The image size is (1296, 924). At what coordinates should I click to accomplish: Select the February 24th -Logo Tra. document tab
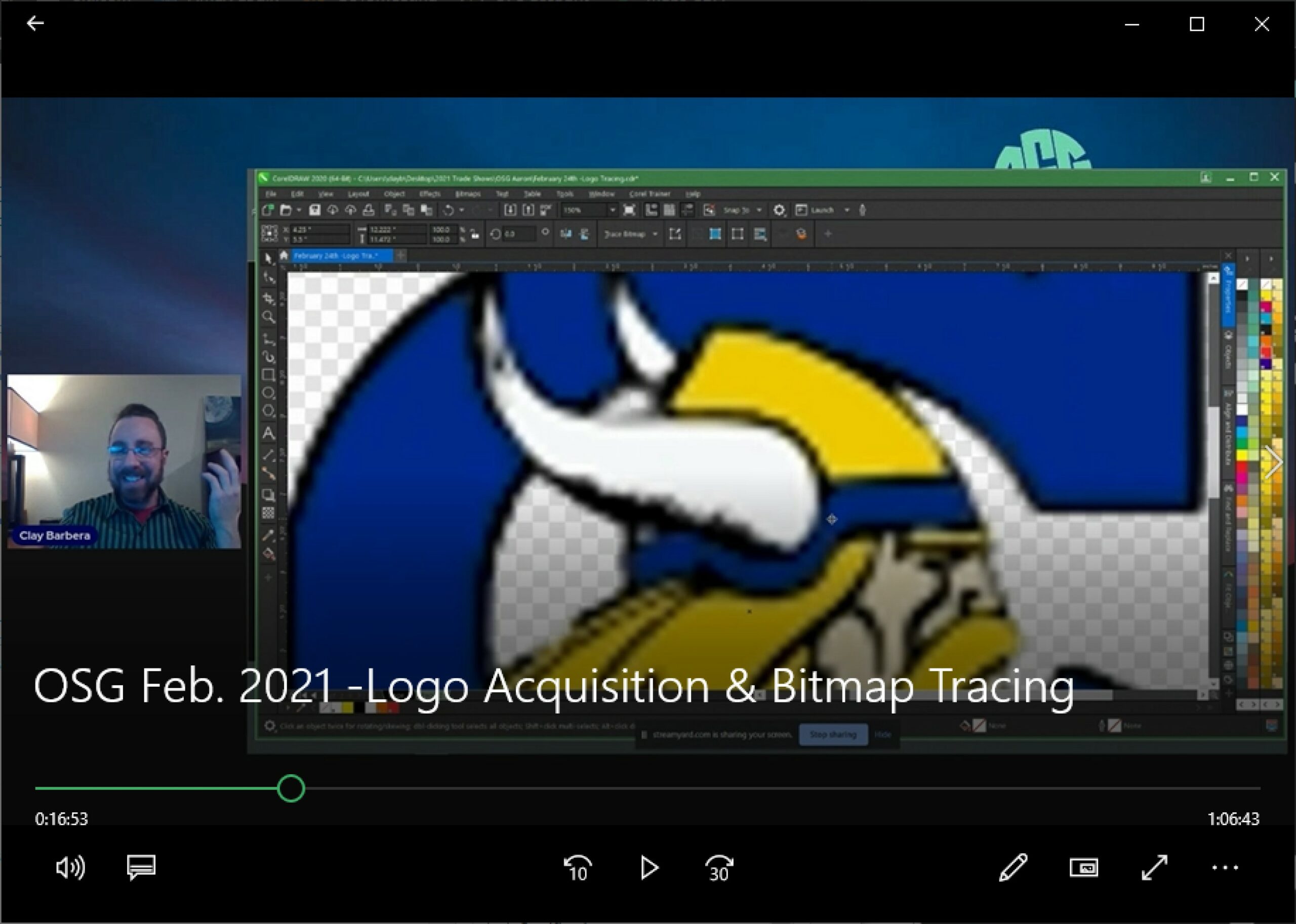point(342,256)
